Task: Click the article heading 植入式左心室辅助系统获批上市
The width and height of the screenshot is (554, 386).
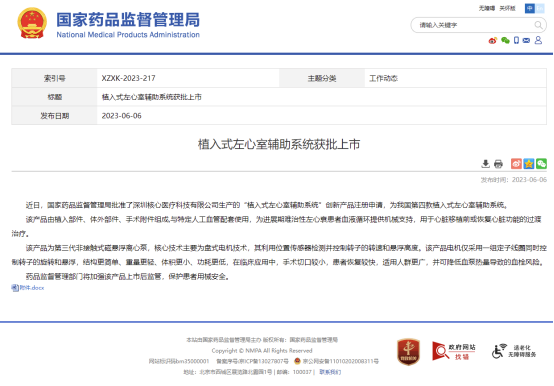Action: [279, 144]
